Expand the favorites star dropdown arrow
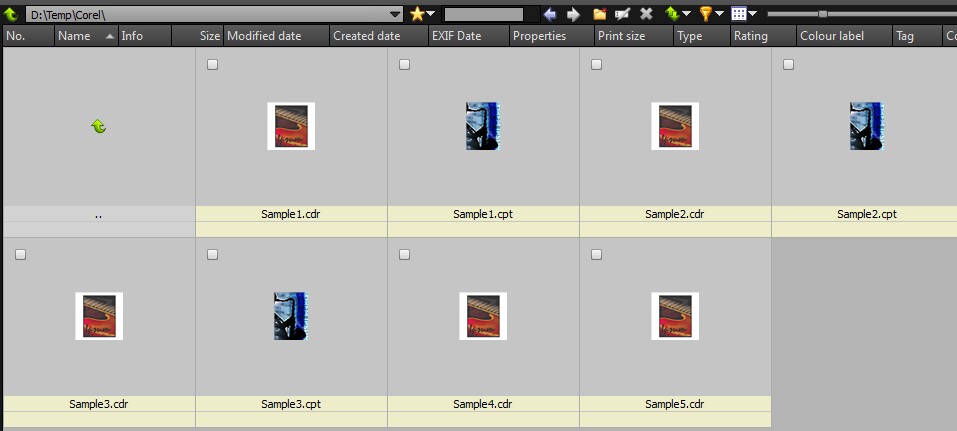The image size is (957, 431). pyautogui.click(x=431, y=13)
